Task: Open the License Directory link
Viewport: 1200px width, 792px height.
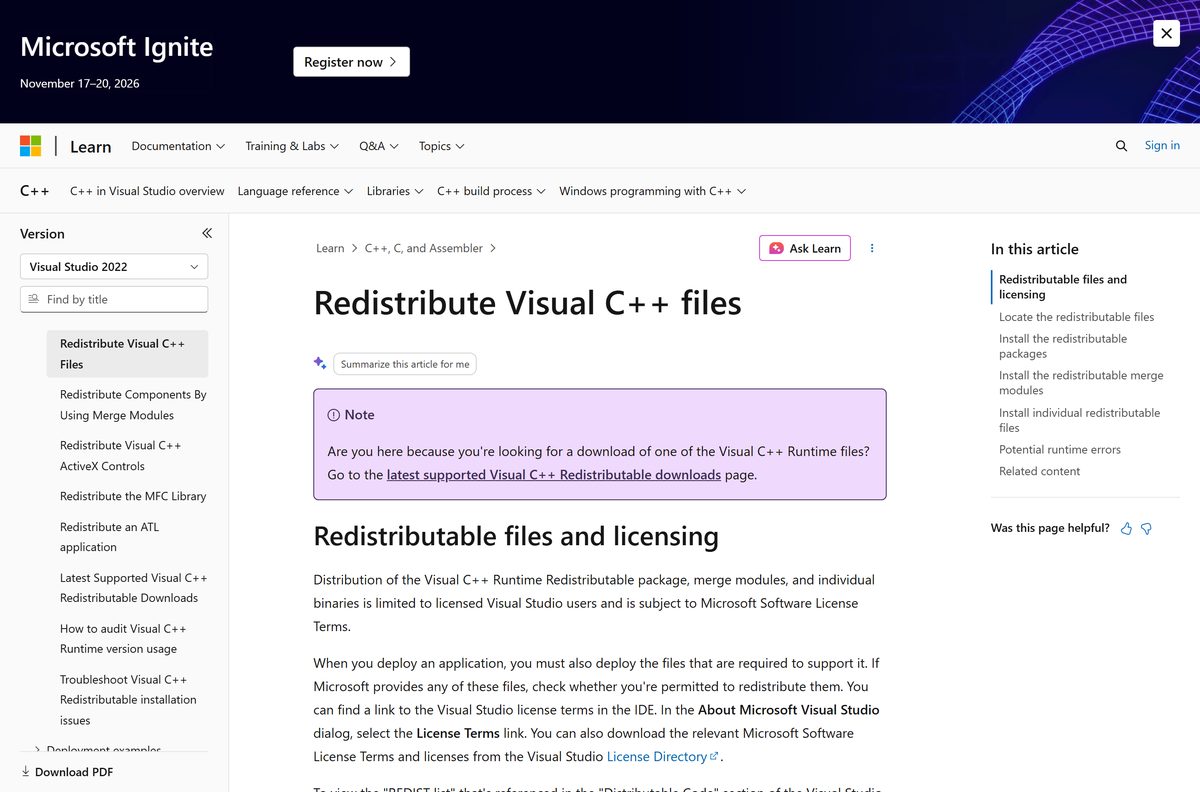Action: pyautogui.click(x=663, y=756)
